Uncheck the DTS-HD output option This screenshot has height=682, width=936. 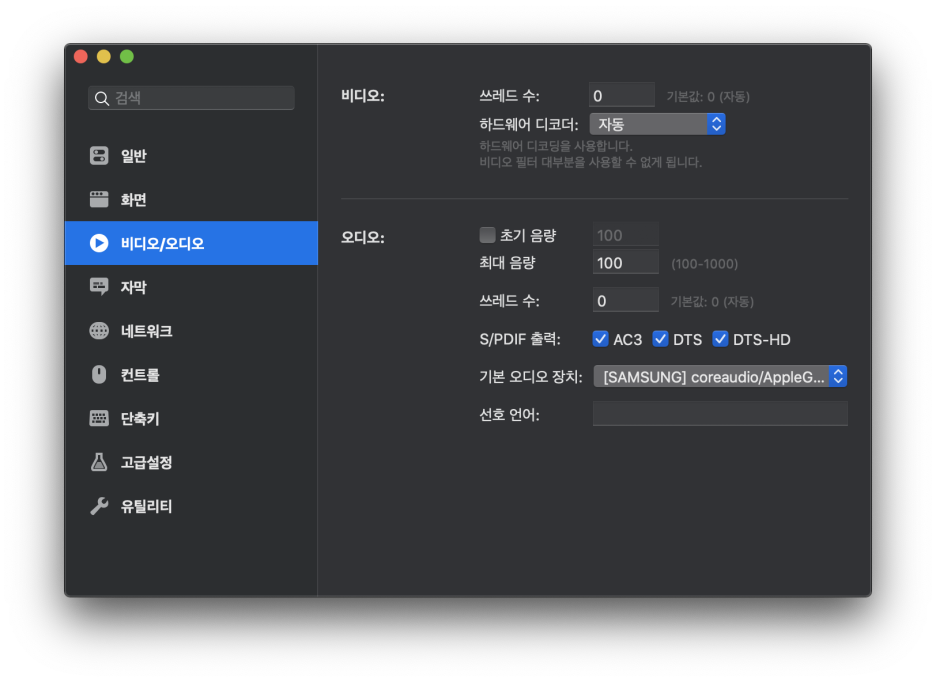721,339
